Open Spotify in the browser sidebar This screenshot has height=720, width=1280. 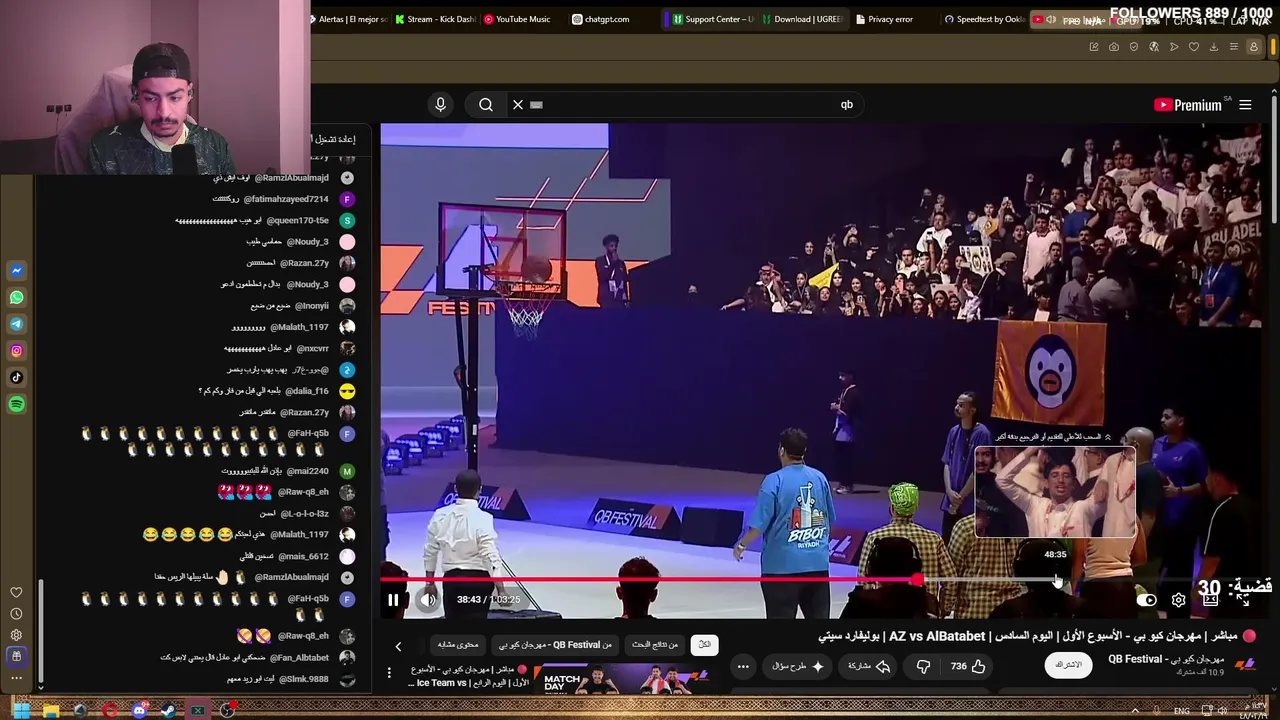pyautogui.click(x=16, y=404)
